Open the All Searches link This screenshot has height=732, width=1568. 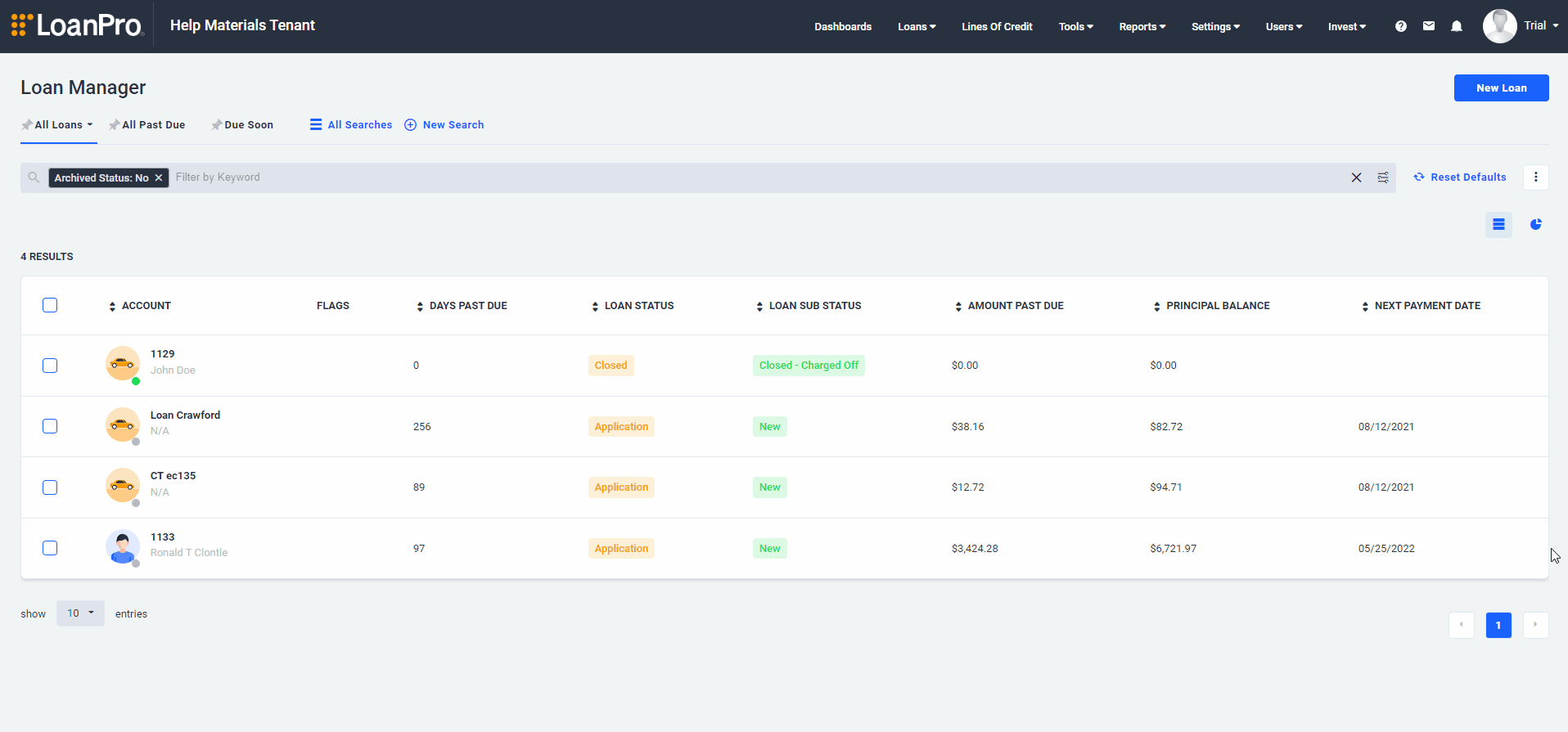[360, 125]
